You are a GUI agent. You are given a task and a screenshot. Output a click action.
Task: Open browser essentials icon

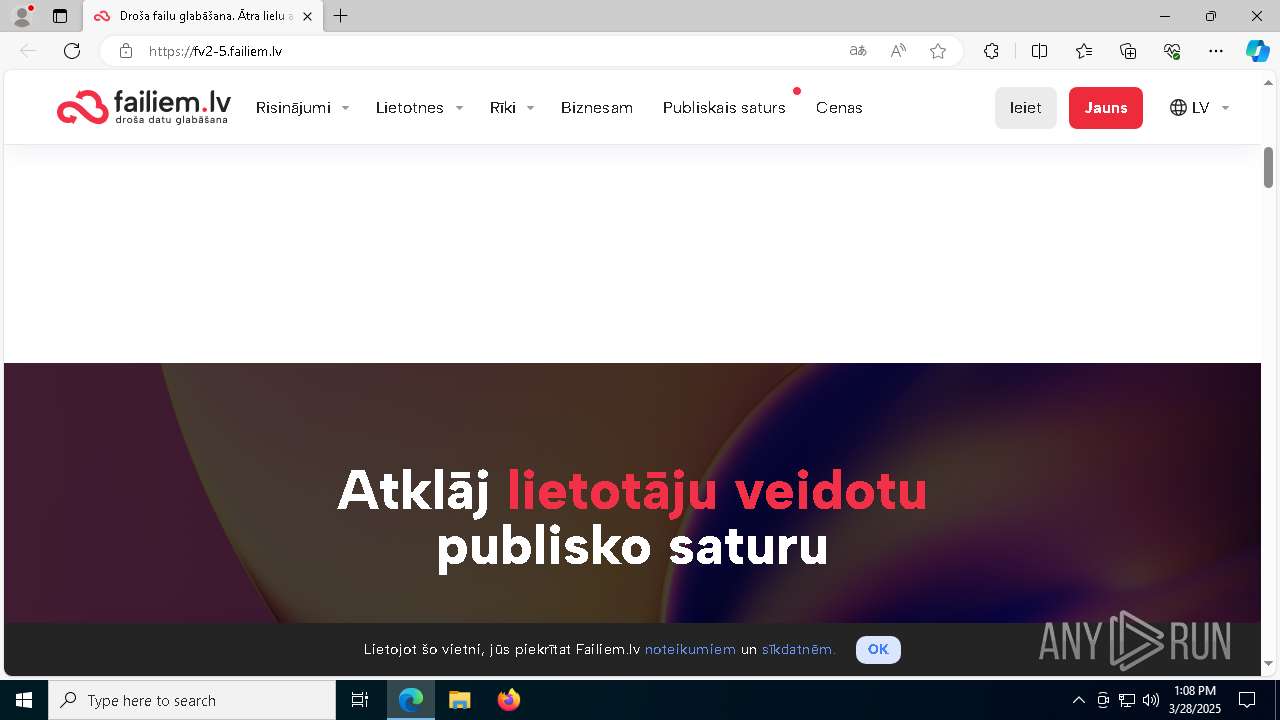coord(1172,51)
